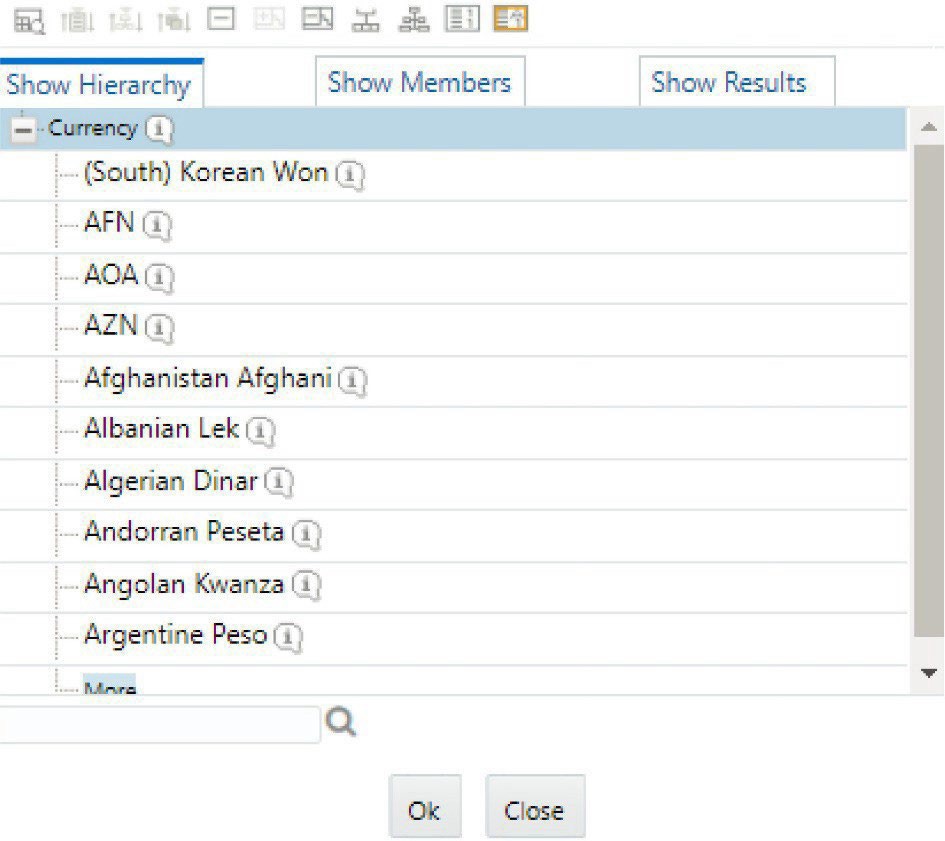
Task: Open info icon beside (South) Korean Won
Action: (x=350, y=175)
